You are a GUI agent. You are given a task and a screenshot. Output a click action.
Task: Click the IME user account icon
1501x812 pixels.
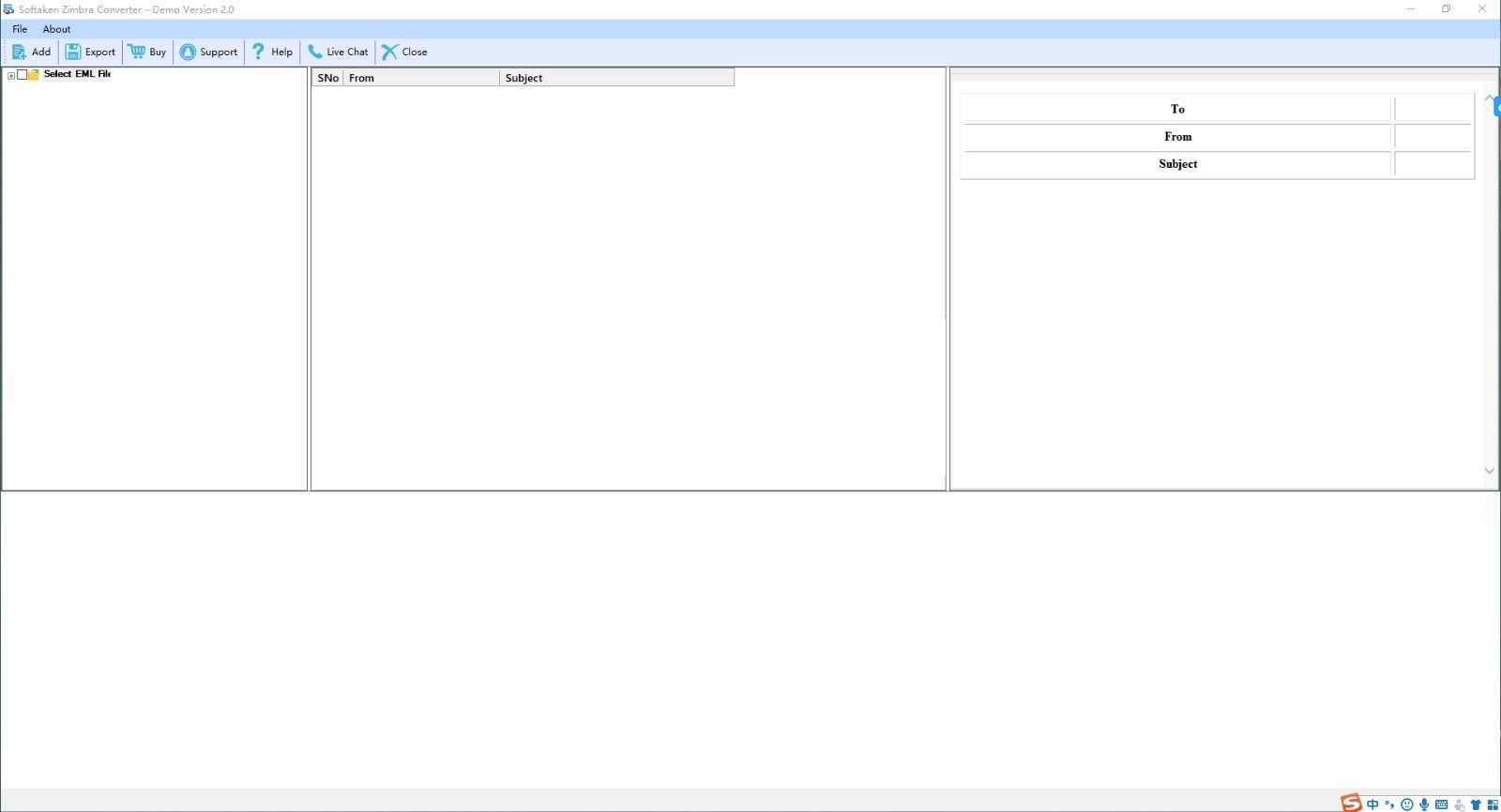(1459, 804)
